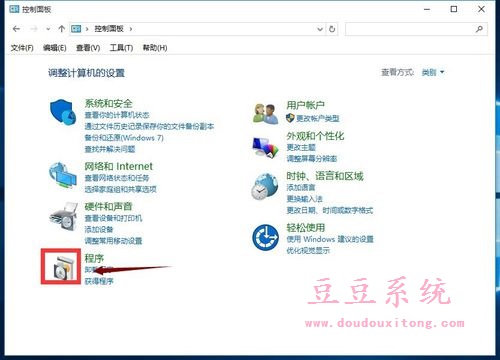500x360 pixels.
Task: Open the Ease of Access blue circle icon
Action: point(265,237)
